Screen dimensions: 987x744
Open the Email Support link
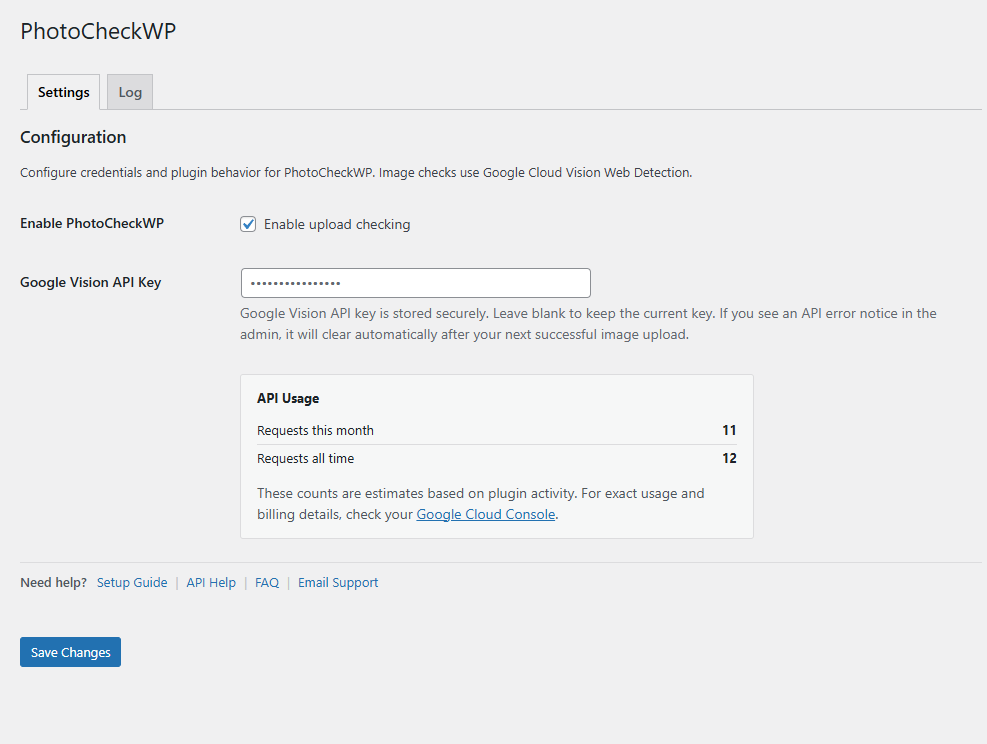click(338, 582)
